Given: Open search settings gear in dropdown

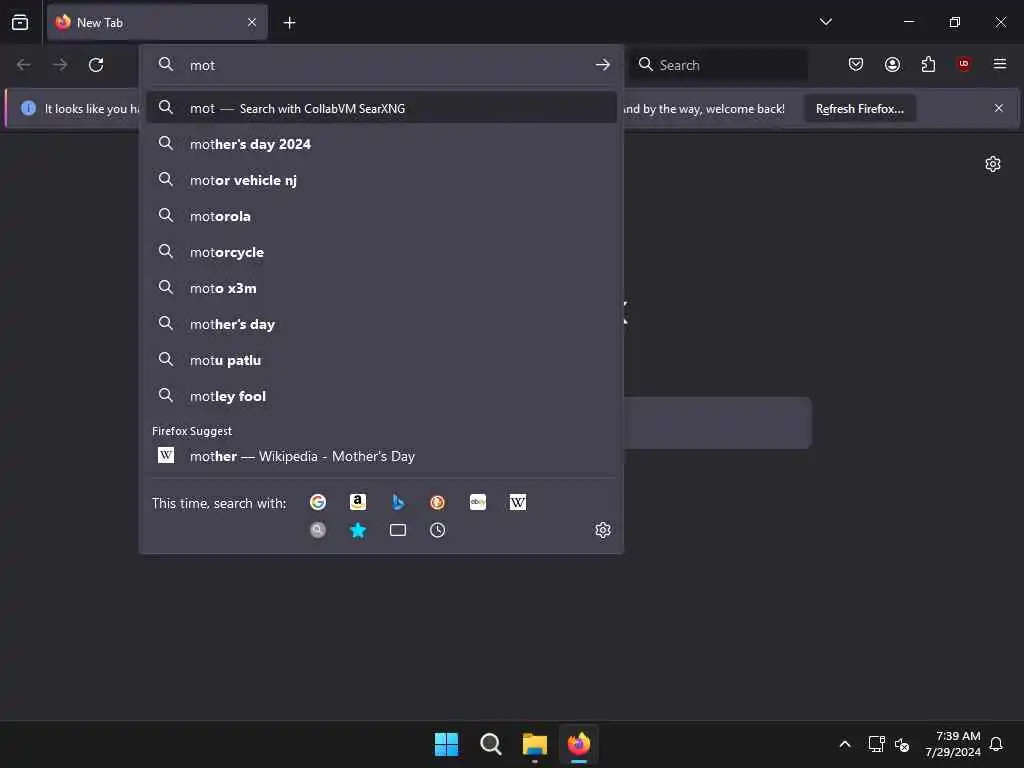Looking at the screenshot, I should [x=603, y=530].
